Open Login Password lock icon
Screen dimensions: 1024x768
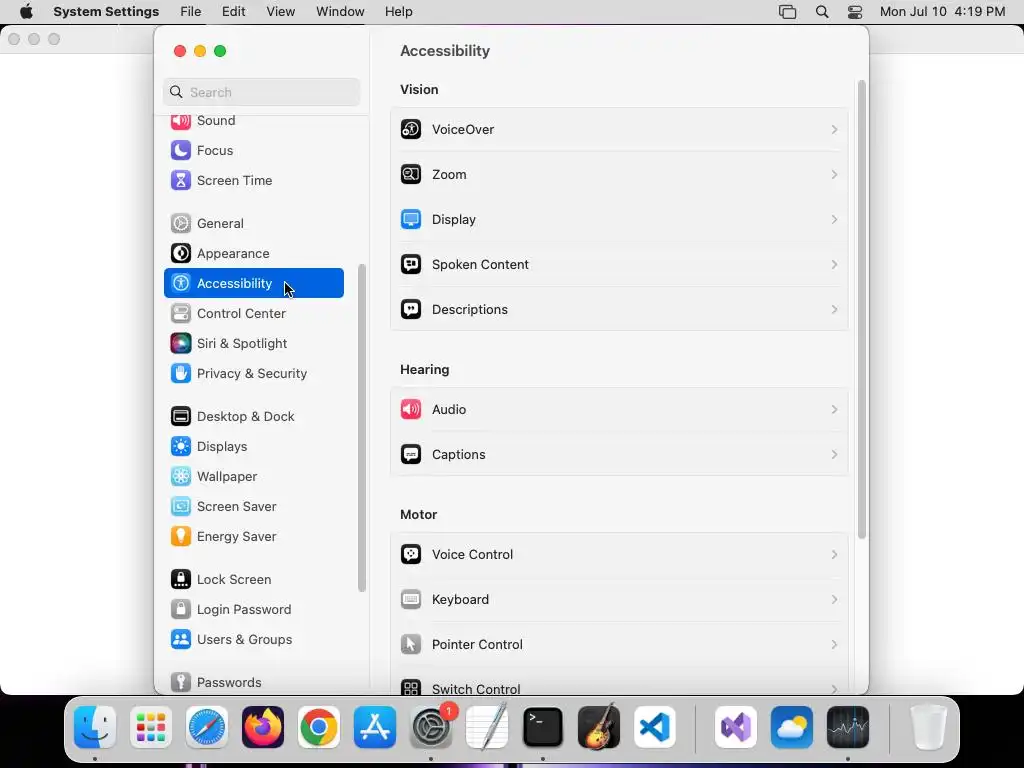181,610
